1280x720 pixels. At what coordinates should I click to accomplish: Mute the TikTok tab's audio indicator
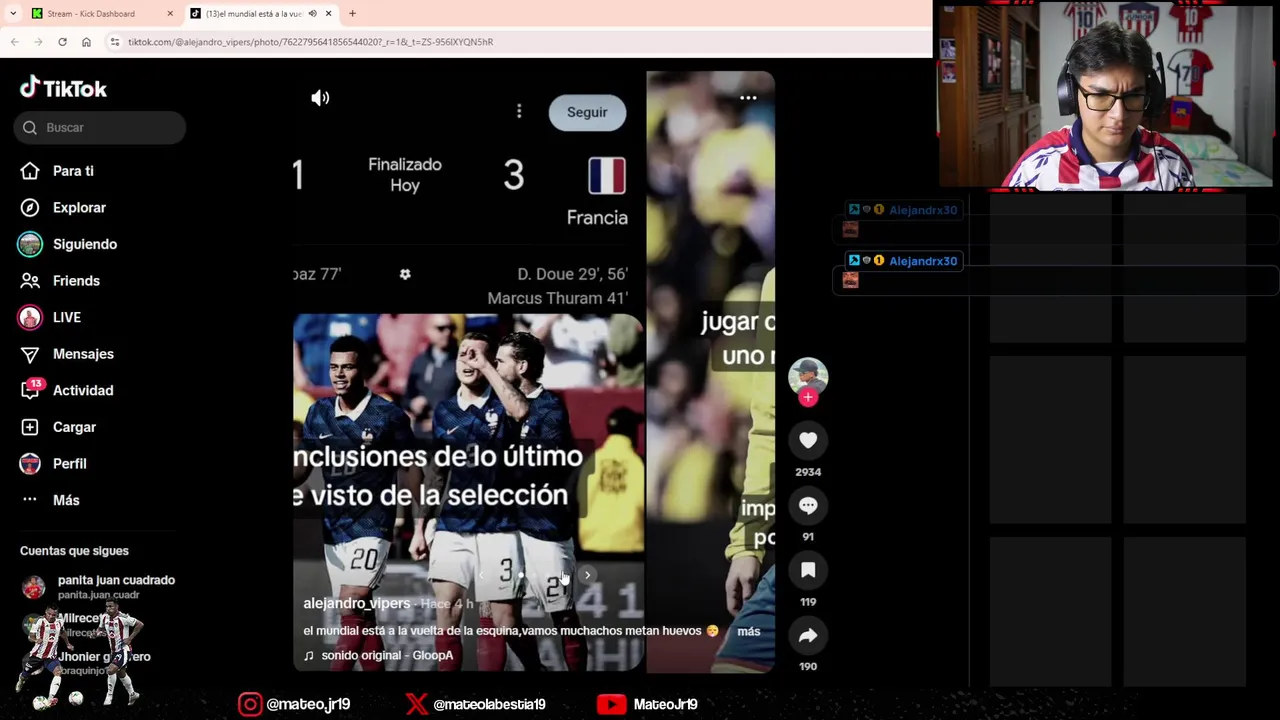pos(312,14)
